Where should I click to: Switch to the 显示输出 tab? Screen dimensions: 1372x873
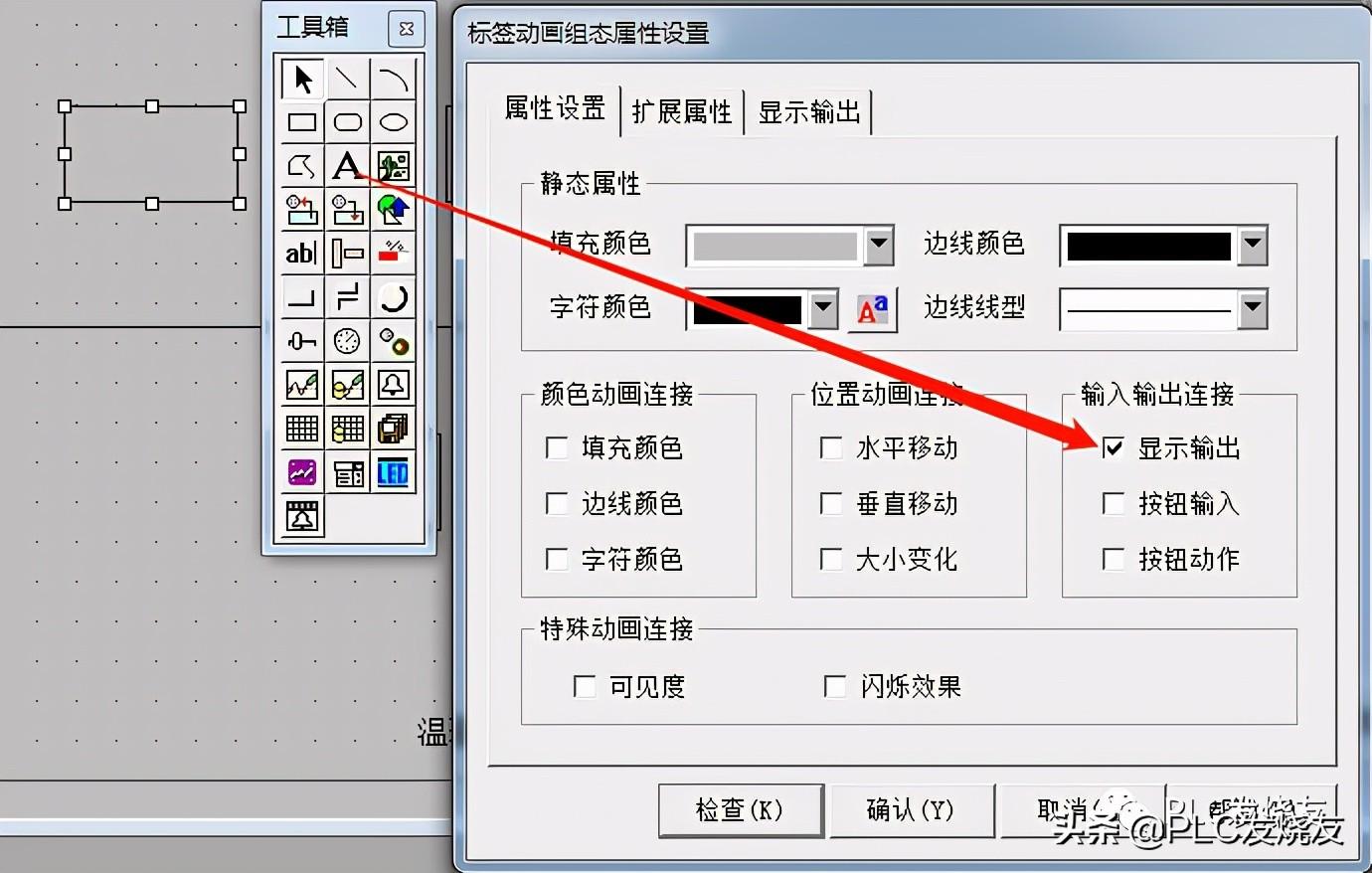(809, 111)
